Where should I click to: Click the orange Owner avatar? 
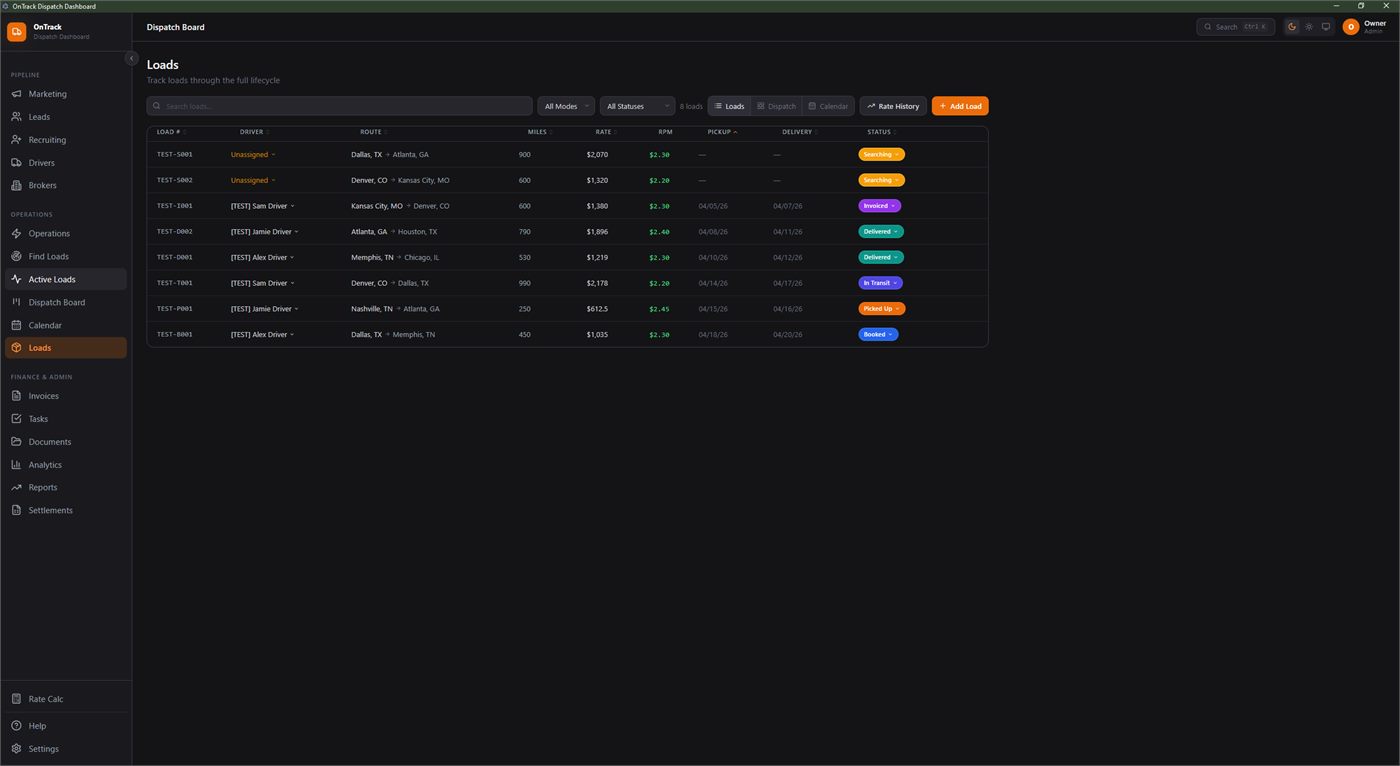(x=1351, y=27)
